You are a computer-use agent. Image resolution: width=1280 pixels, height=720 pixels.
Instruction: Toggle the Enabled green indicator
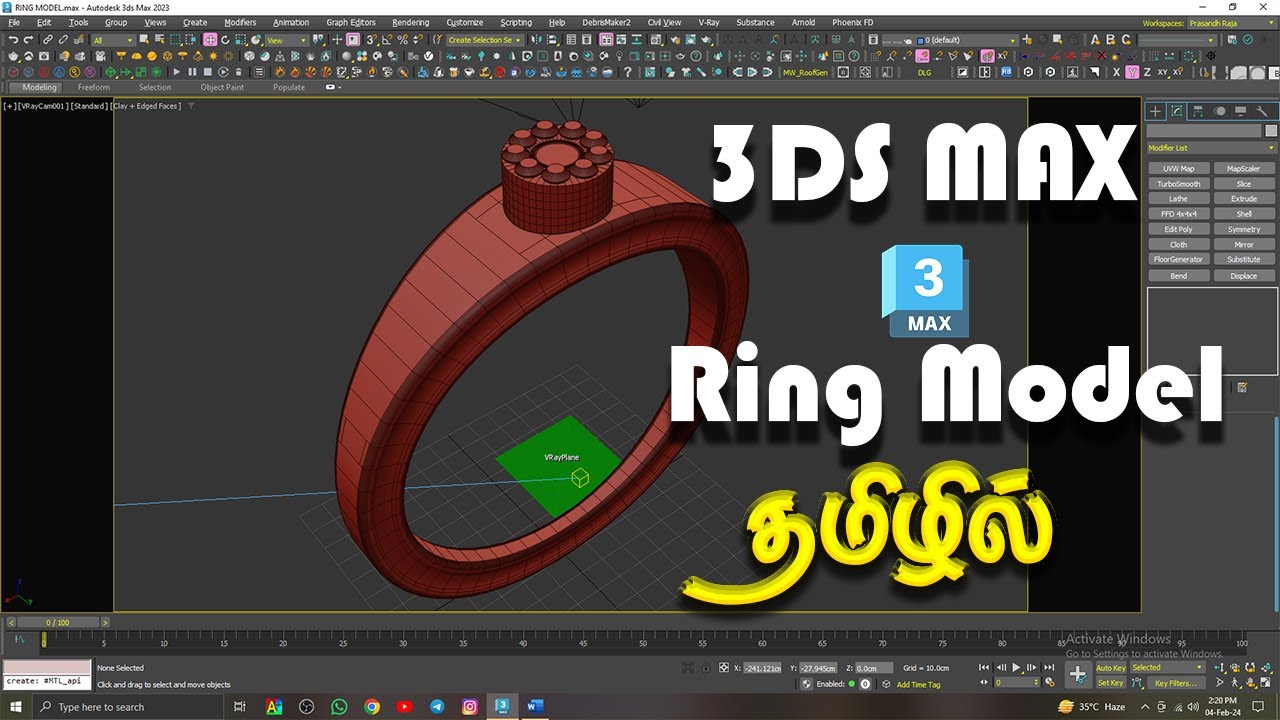[x=852, y=684]
